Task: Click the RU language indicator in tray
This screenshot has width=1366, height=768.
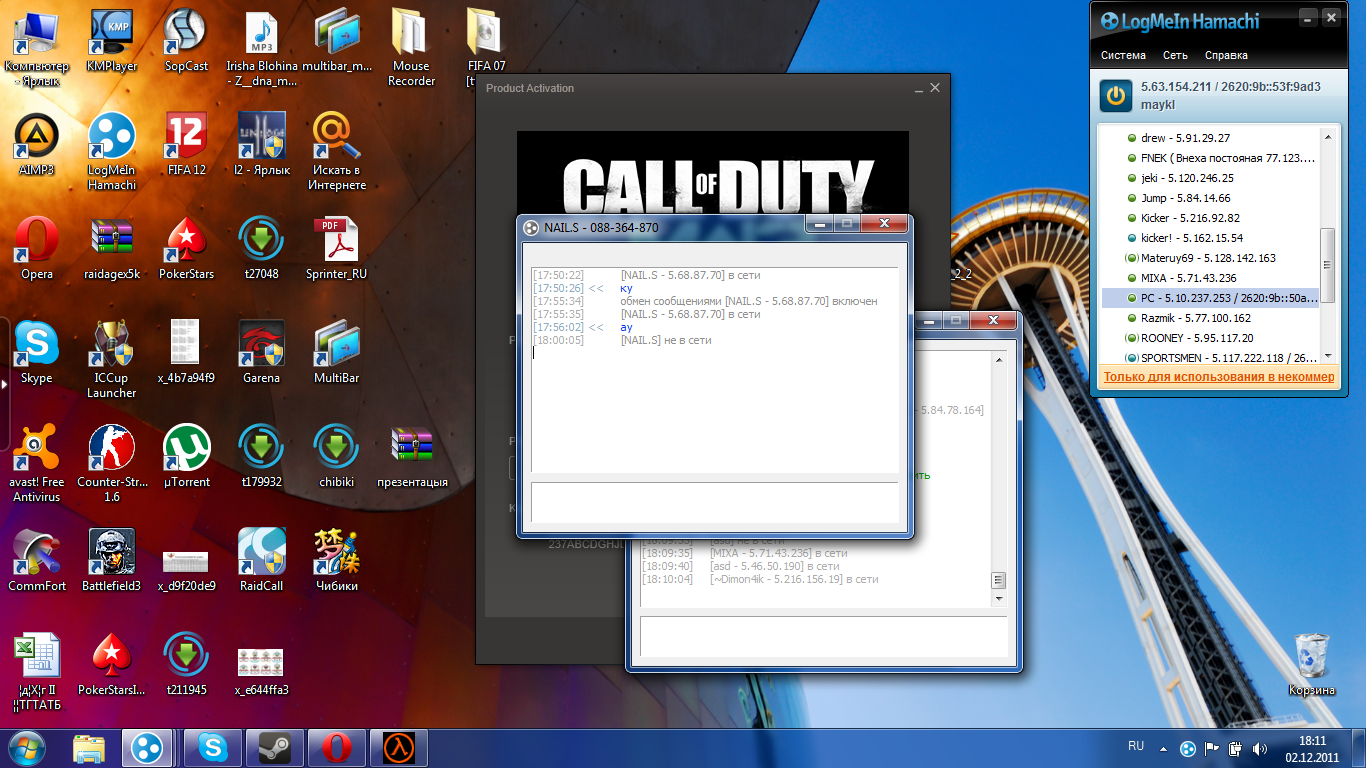Action: 1136,746
